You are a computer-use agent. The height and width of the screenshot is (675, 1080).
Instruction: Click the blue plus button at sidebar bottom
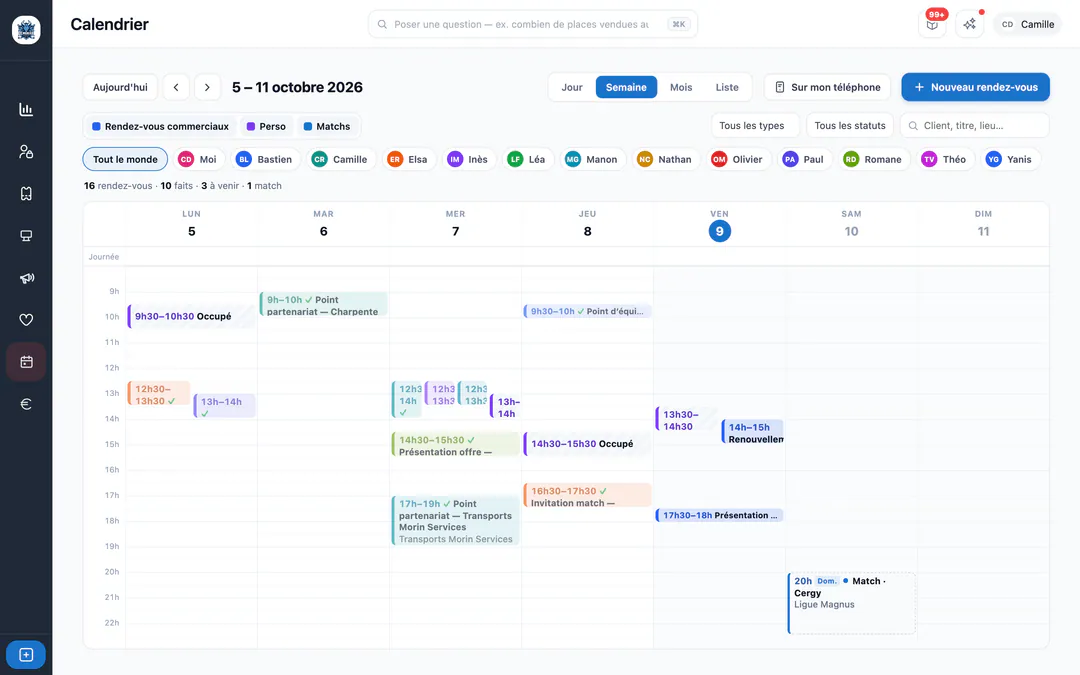(26, 654)
